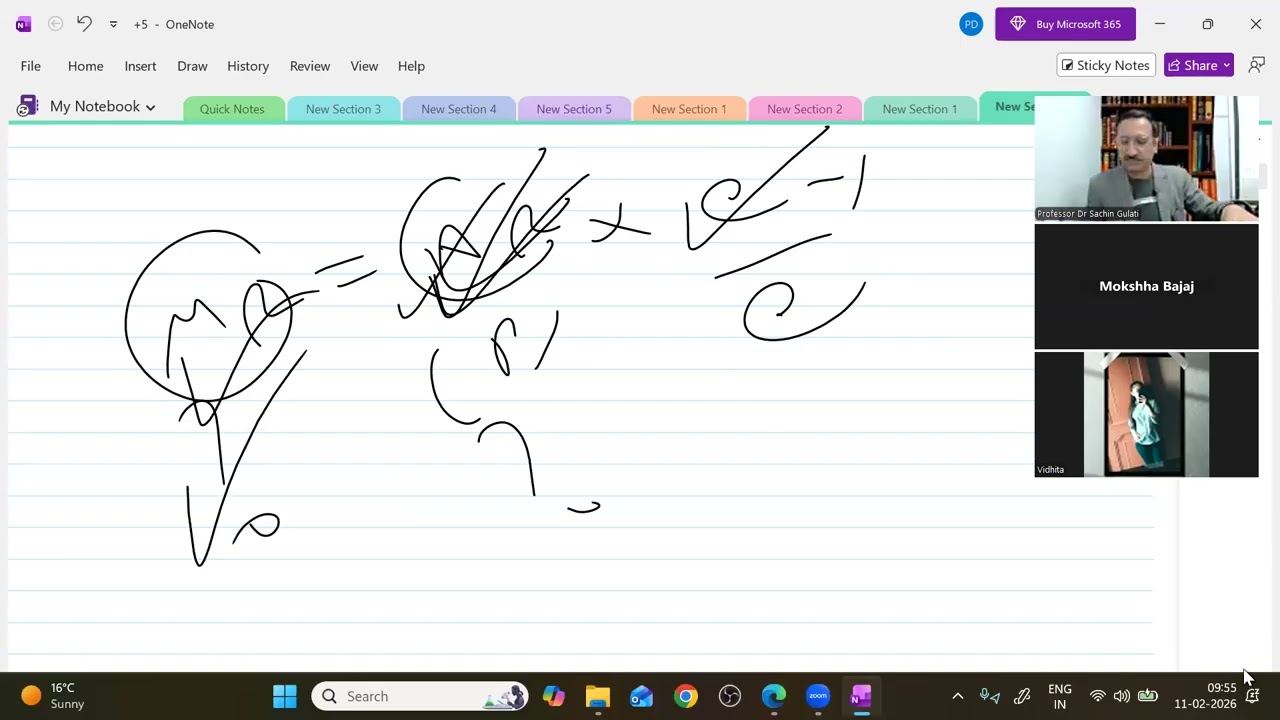
Task: Click the taskbar Search box
Action: pyautogui.click(x=419, y=696)
